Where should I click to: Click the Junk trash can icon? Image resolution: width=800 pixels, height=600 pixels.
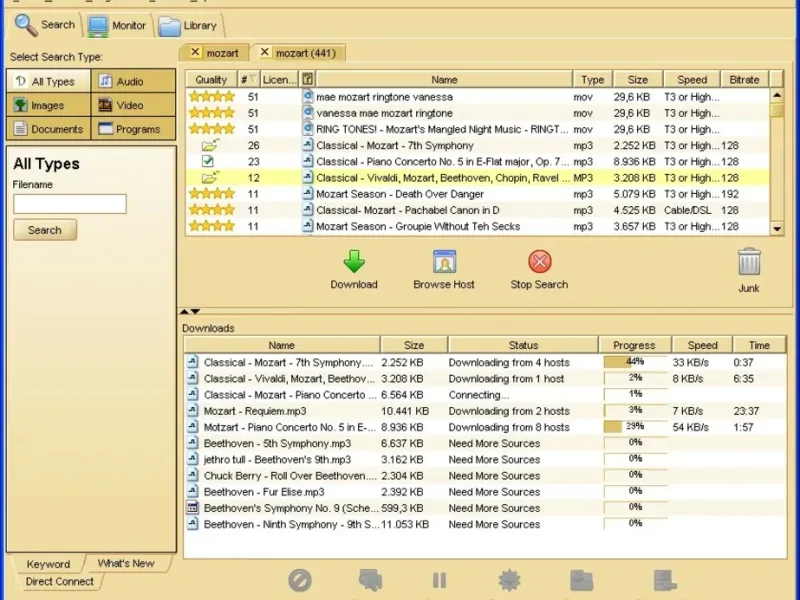[749, 263]
